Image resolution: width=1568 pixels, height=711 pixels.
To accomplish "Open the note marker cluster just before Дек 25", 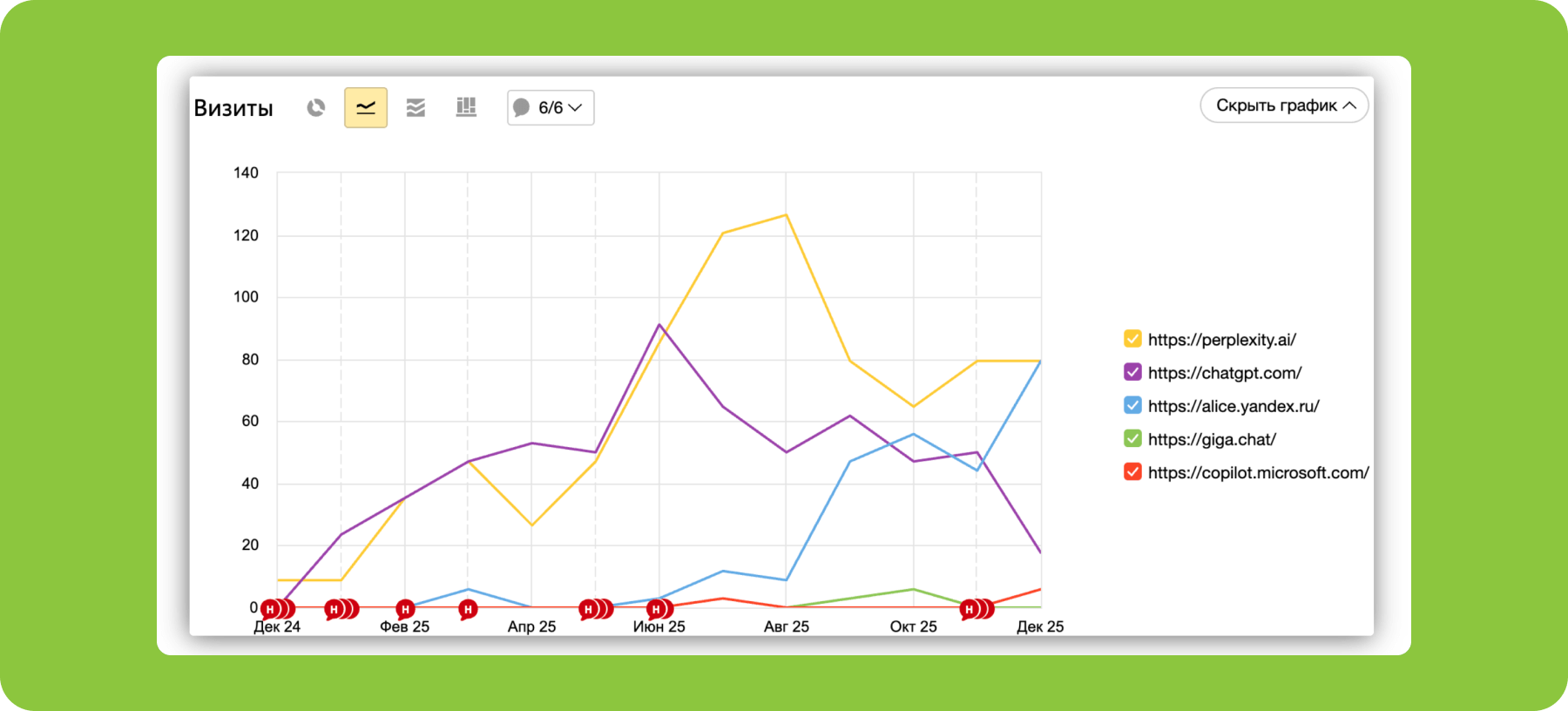I will click(970, 609).
